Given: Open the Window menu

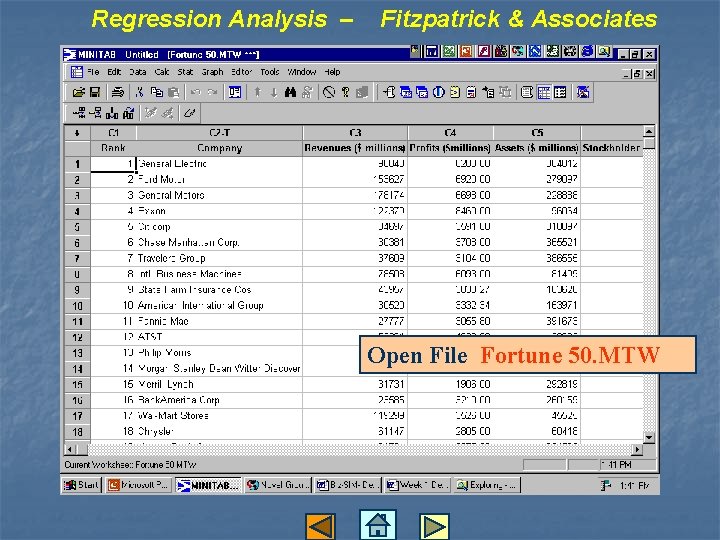Looking at the screenshot, I should coord(302,72).
